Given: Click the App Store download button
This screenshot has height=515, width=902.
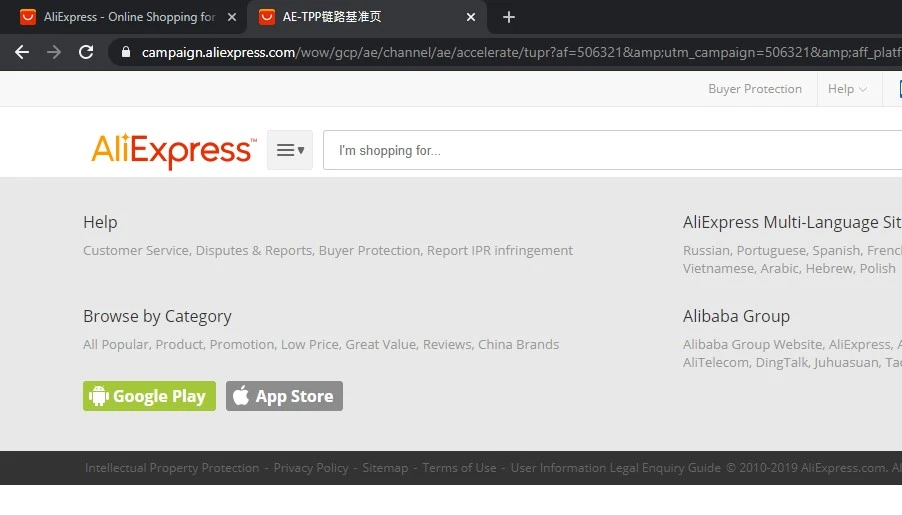Looking at the screenshot, I should click(284, 396).
